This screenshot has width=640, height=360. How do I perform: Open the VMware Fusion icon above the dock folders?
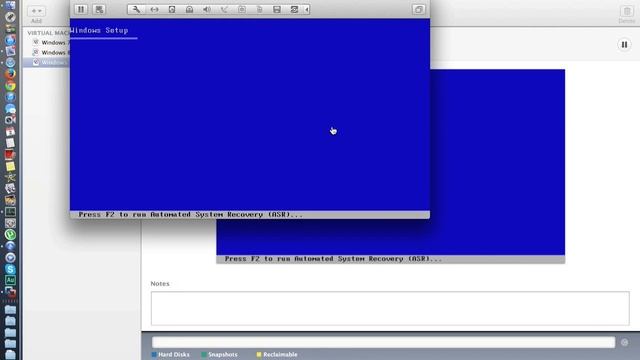point(10,292)
